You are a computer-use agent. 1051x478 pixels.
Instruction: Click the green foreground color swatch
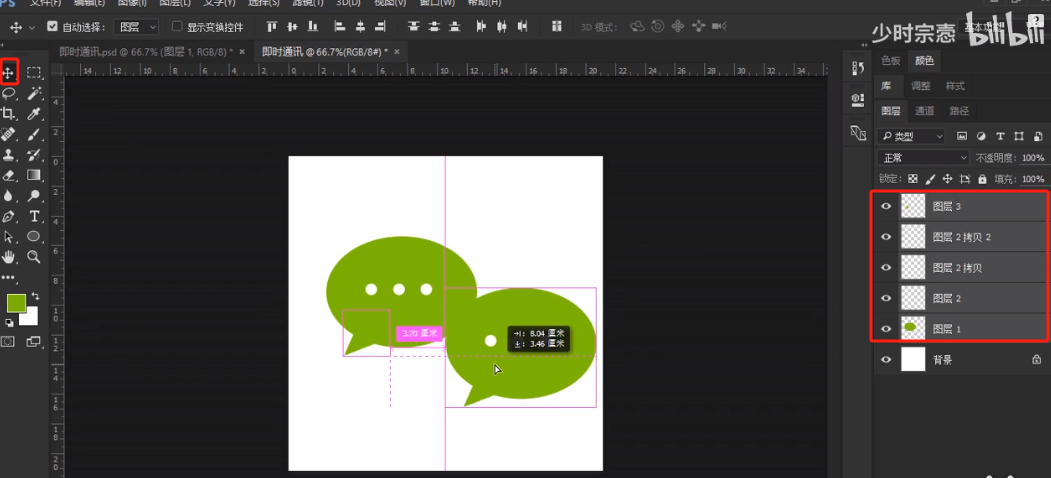17,303
